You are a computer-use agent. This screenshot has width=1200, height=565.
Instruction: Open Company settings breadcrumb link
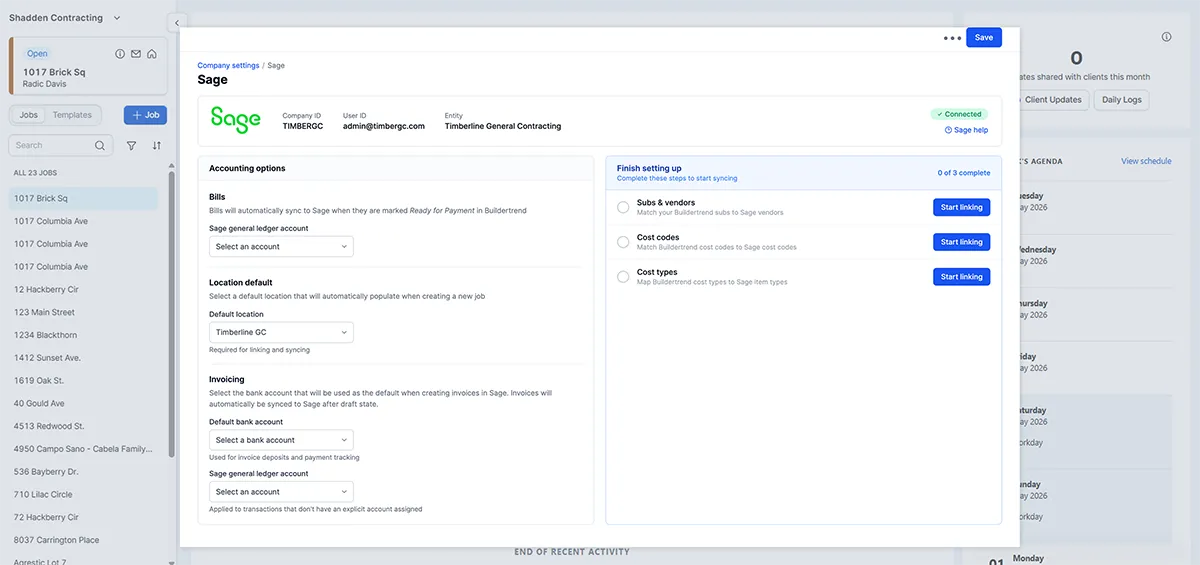[228, 66]
